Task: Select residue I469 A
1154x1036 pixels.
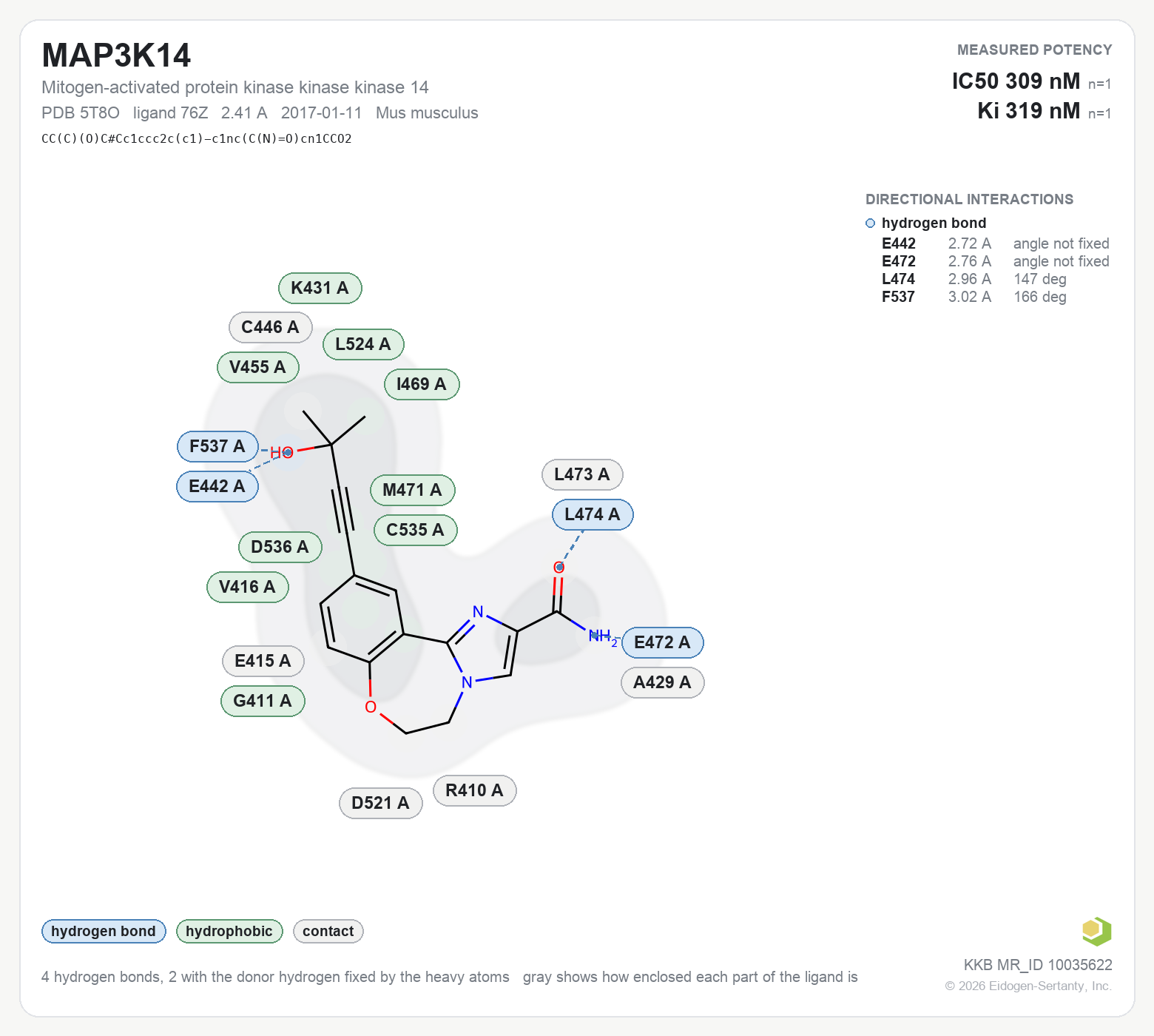Action: click(422, 384)
